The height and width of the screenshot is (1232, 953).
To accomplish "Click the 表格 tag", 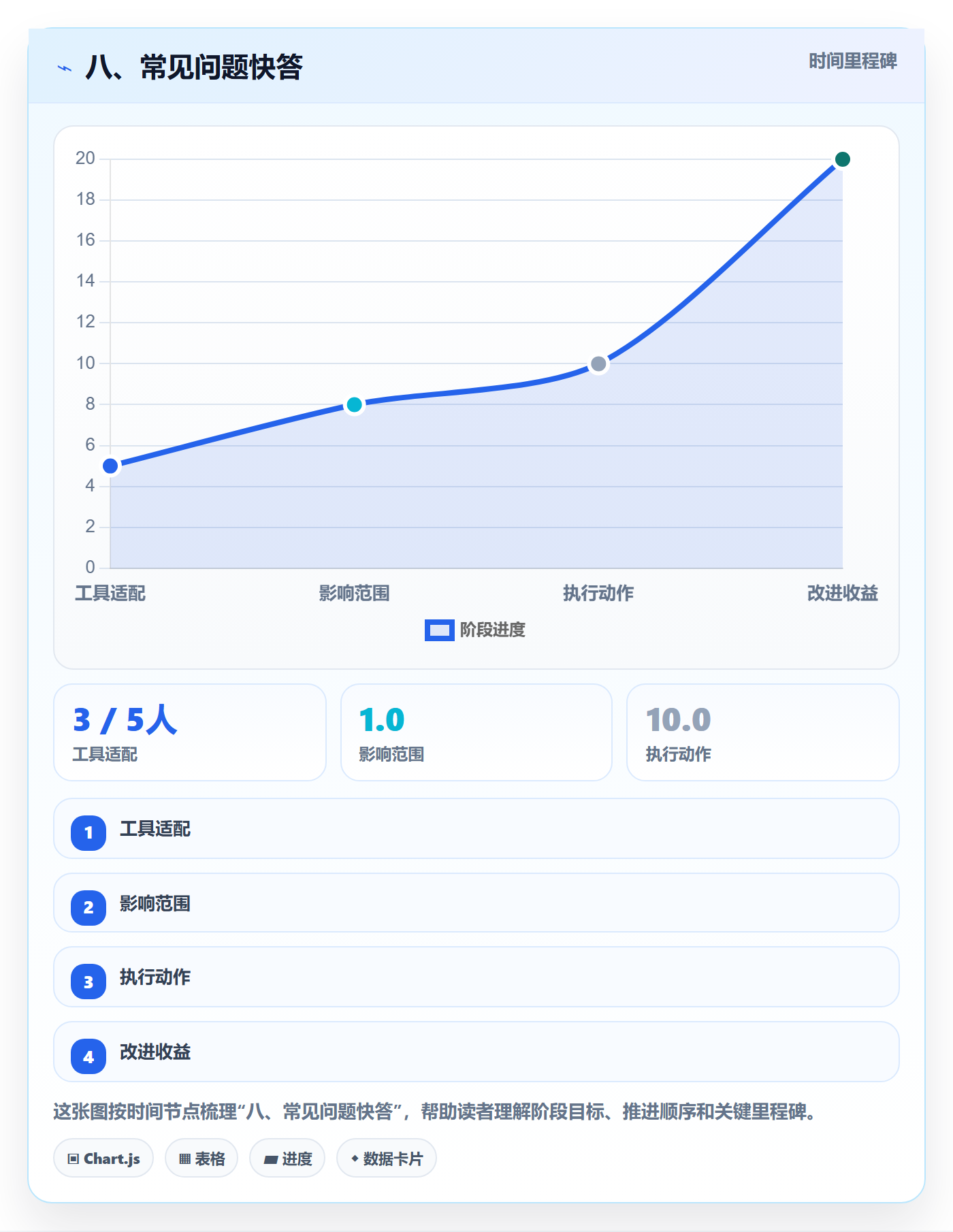I will 201,1158.
